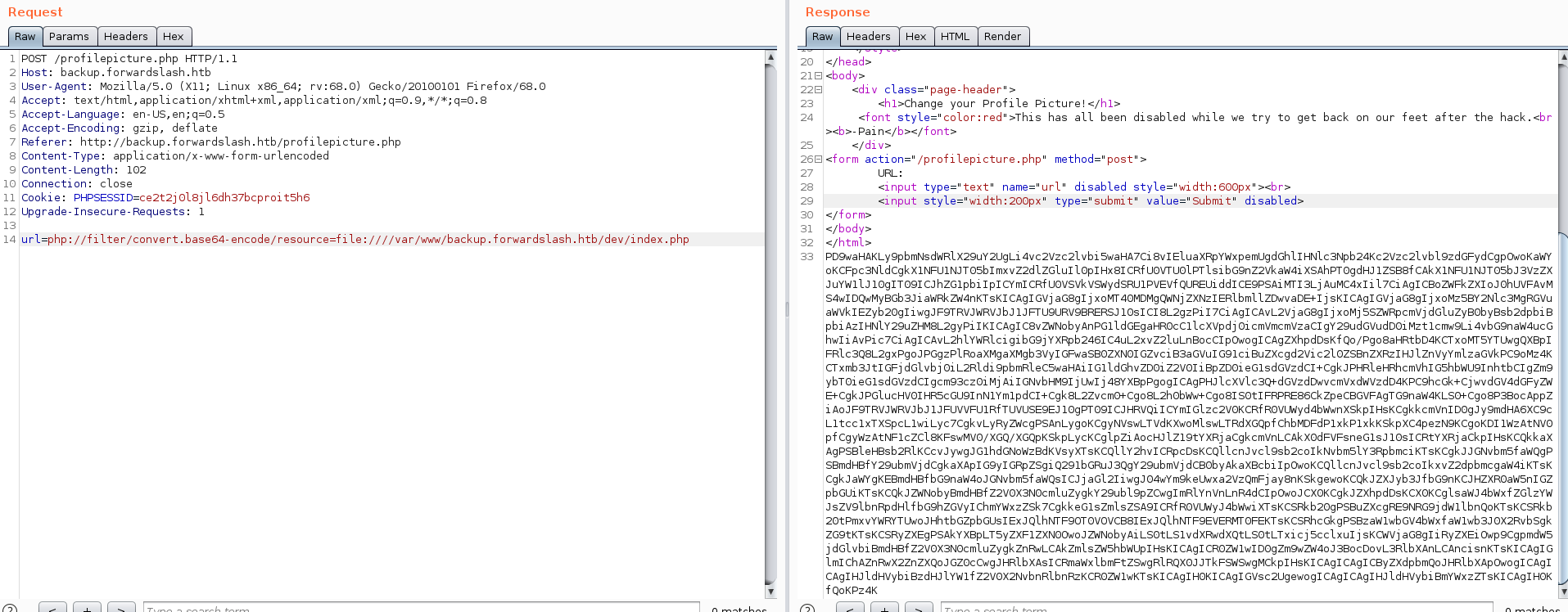This screenshot has width=1568, height=612.
Task: Click the Accept-Encoding: gzip, deflate line
Action: 120,128
